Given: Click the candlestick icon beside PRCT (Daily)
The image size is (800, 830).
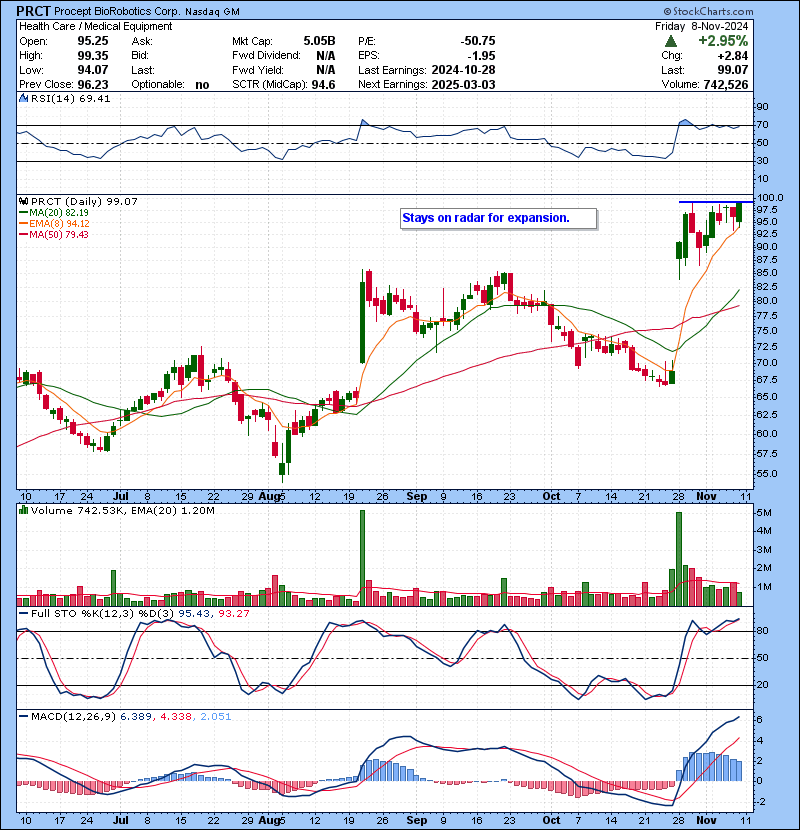Looking at the screenshot, I should coord(23,202).
